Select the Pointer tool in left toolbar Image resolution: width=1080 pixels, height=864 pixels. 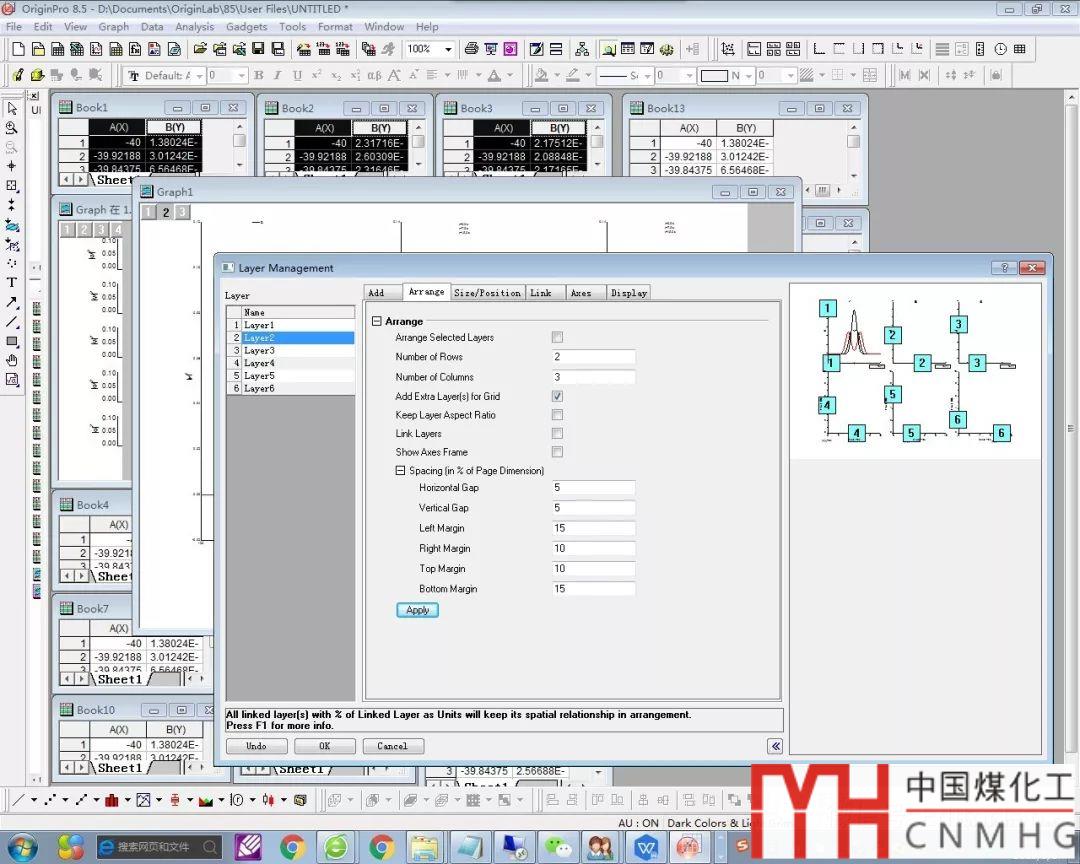coord(12,109)
